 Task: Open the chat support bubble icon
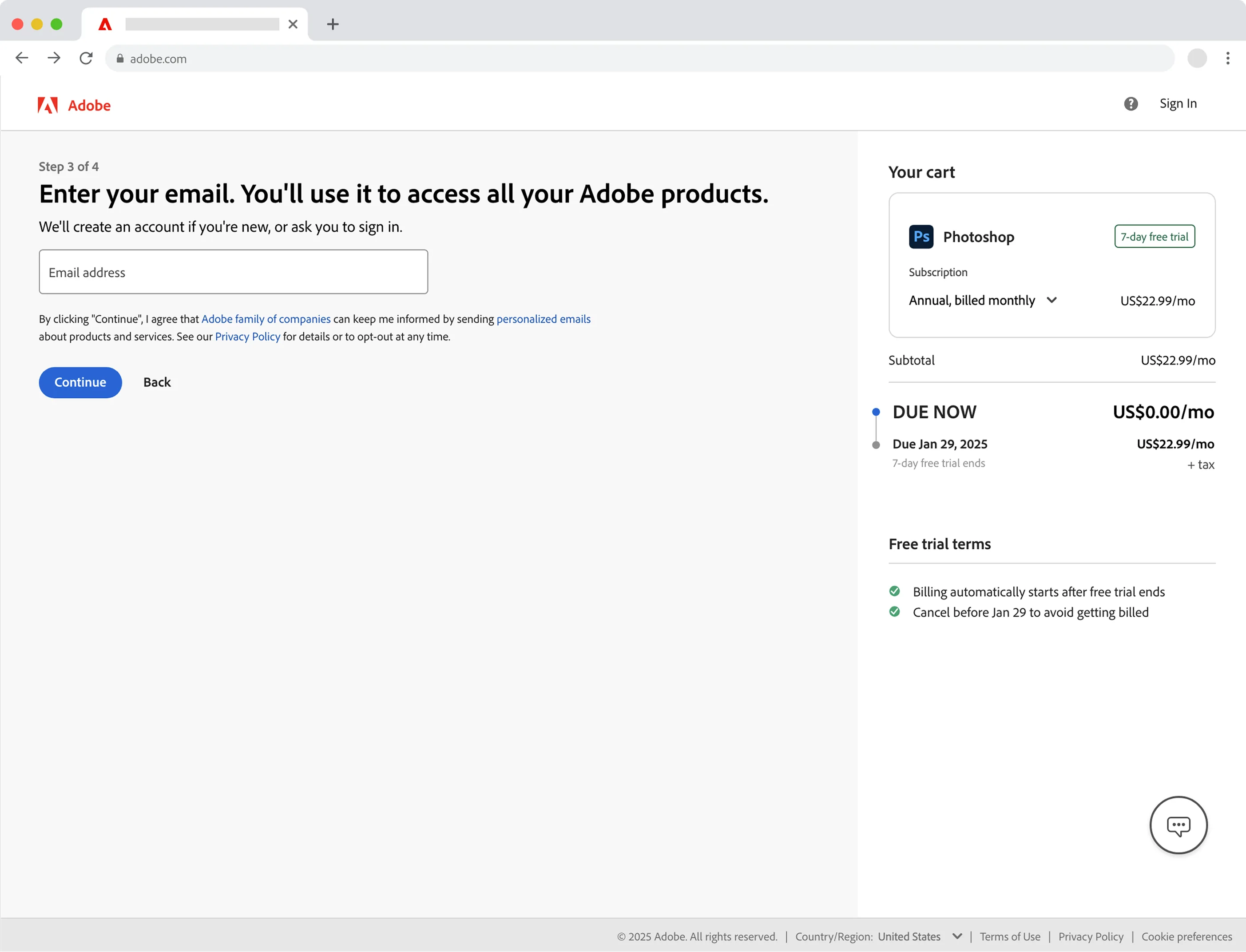(1178, 825)
